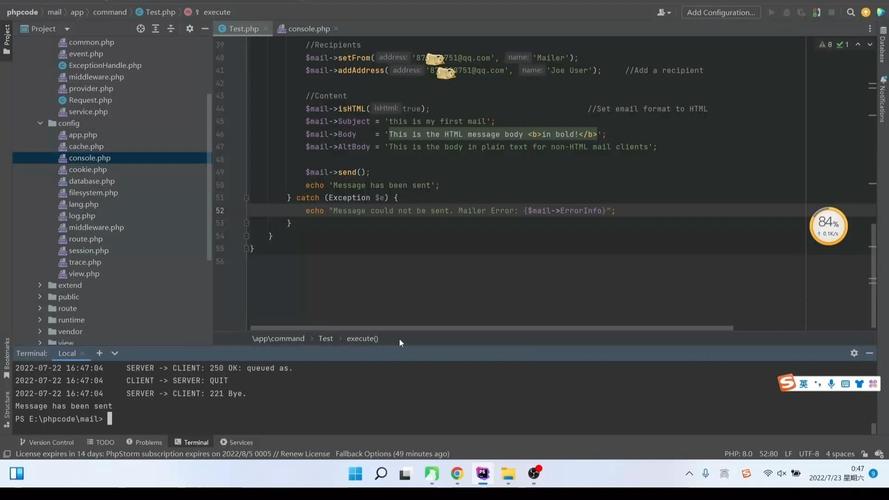Open the Version Control tool window
The height and width of the screenshot is (500, 889).
(46, 442)
